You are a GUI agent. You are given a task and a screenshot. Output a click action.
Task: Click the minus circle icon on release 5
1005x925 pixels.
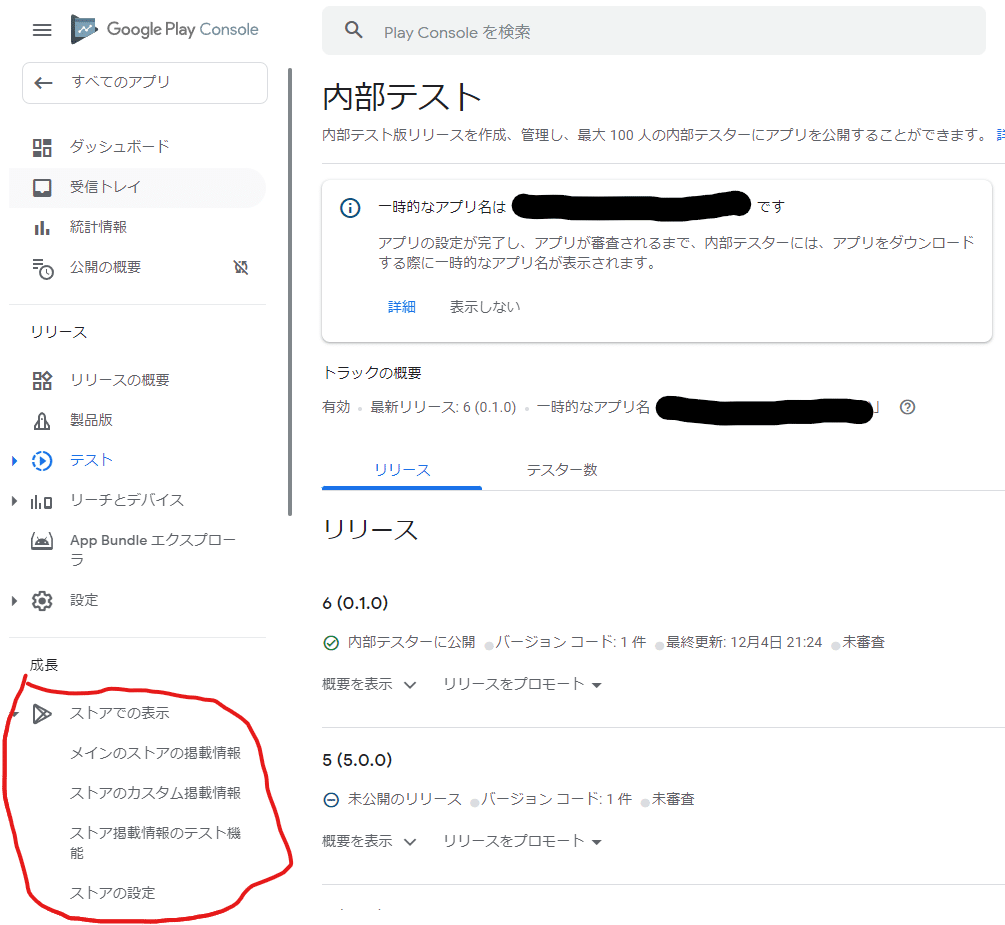tap(331, 799)
